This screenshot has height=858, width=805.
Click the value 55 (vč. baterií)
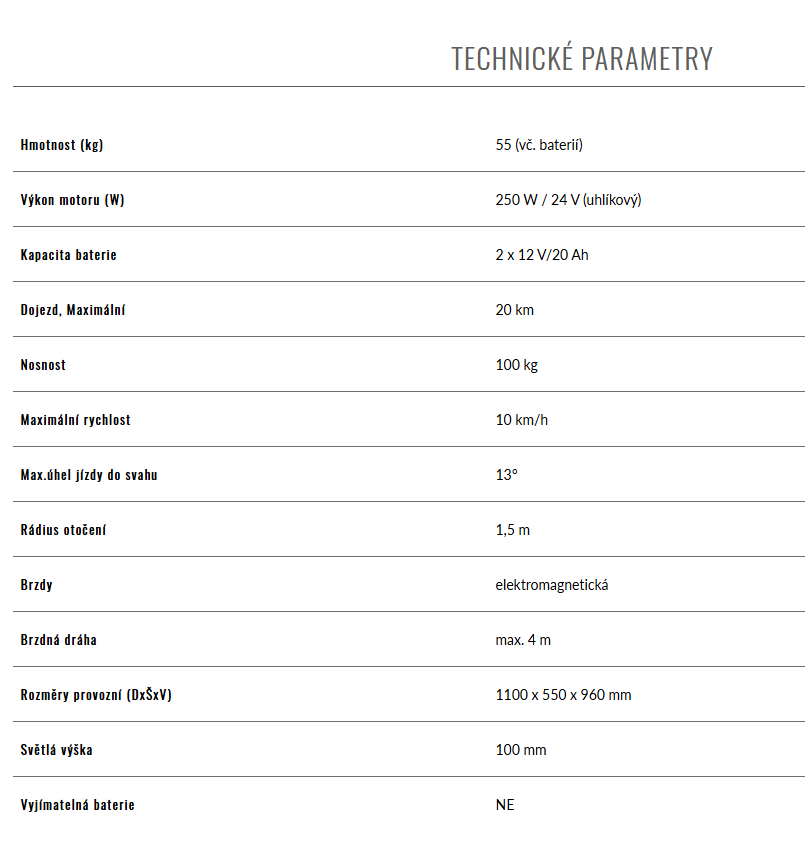click(x=539, y=145)
